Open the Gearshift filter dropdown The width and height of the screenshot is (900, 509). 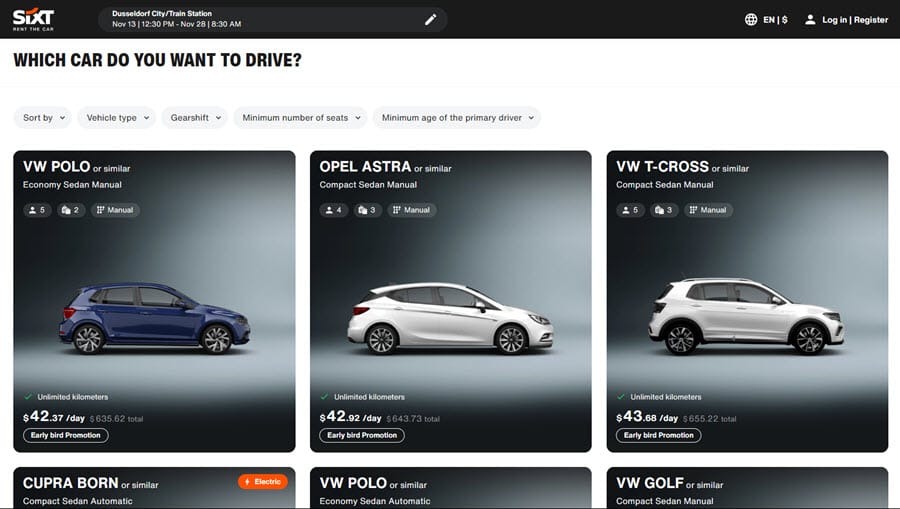tap(194, 118)
